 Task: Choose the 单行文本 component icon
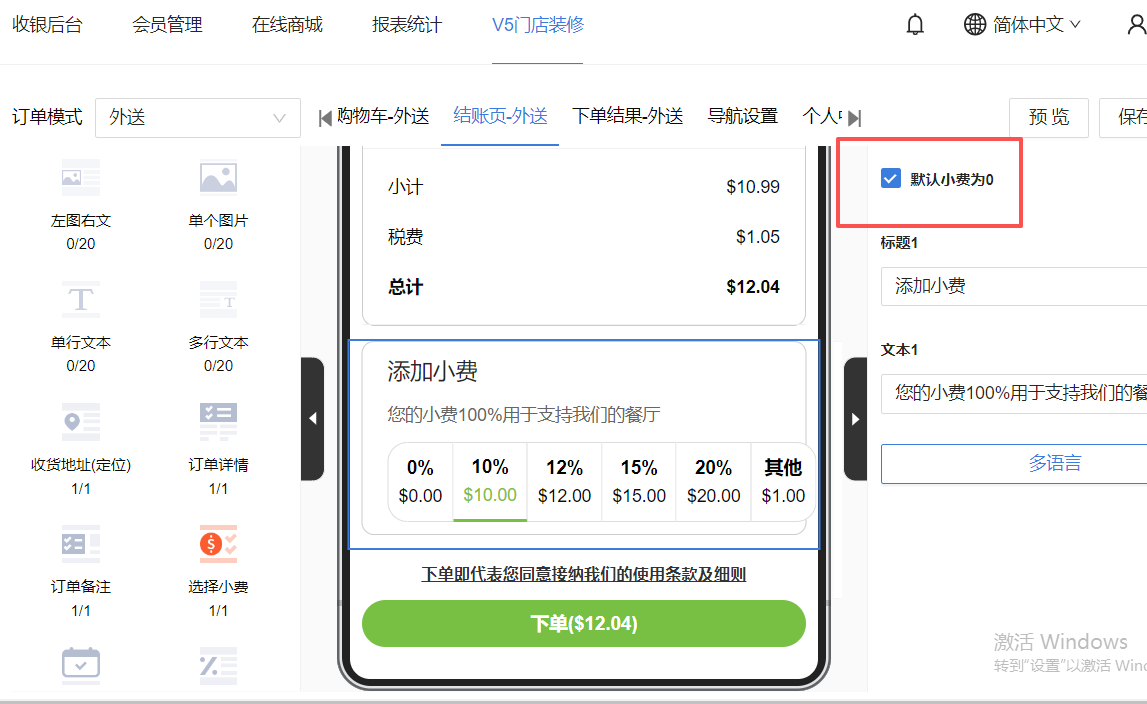(x=81, y=300)
